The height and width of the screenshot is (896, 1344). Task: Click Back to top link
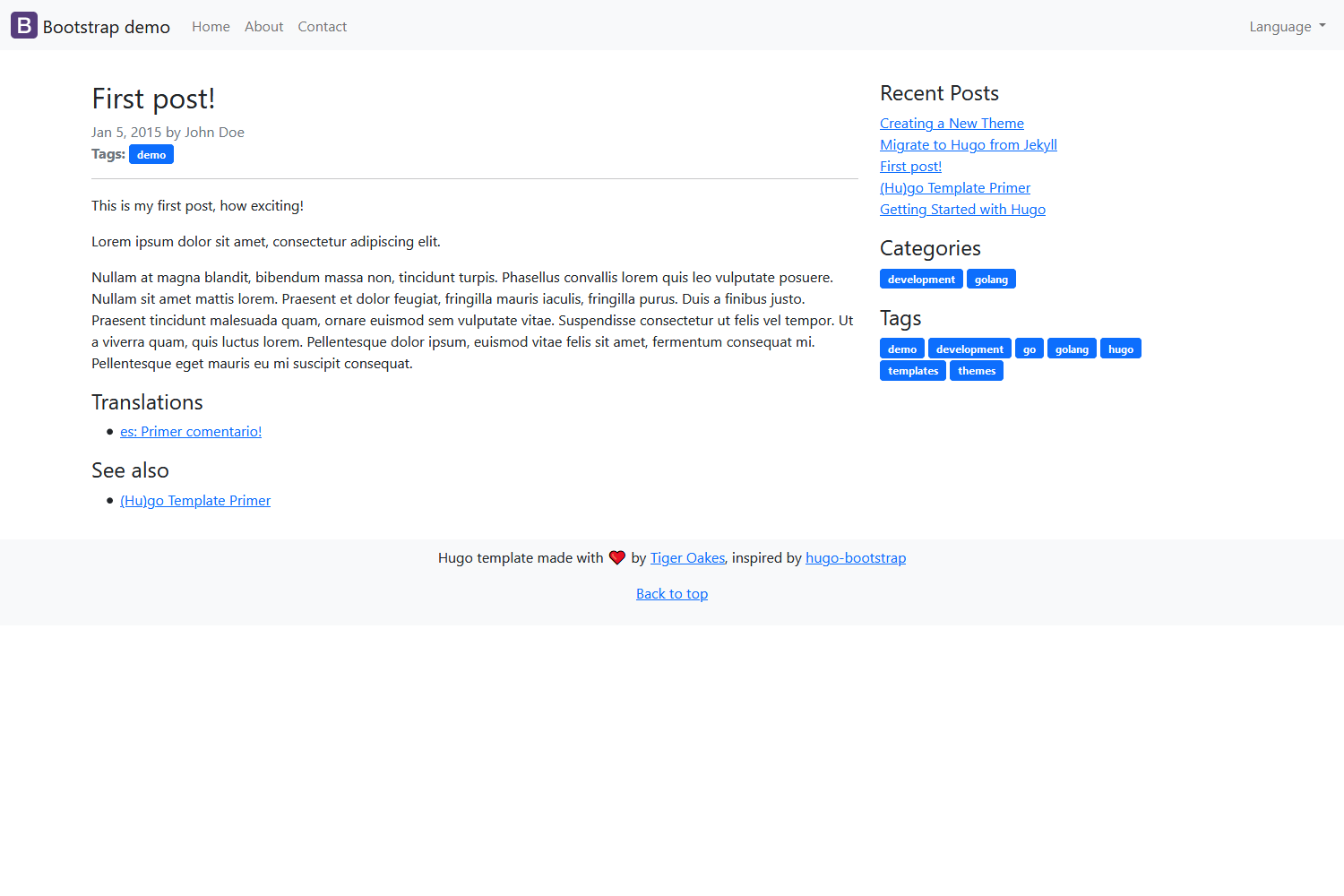[672, 594]
